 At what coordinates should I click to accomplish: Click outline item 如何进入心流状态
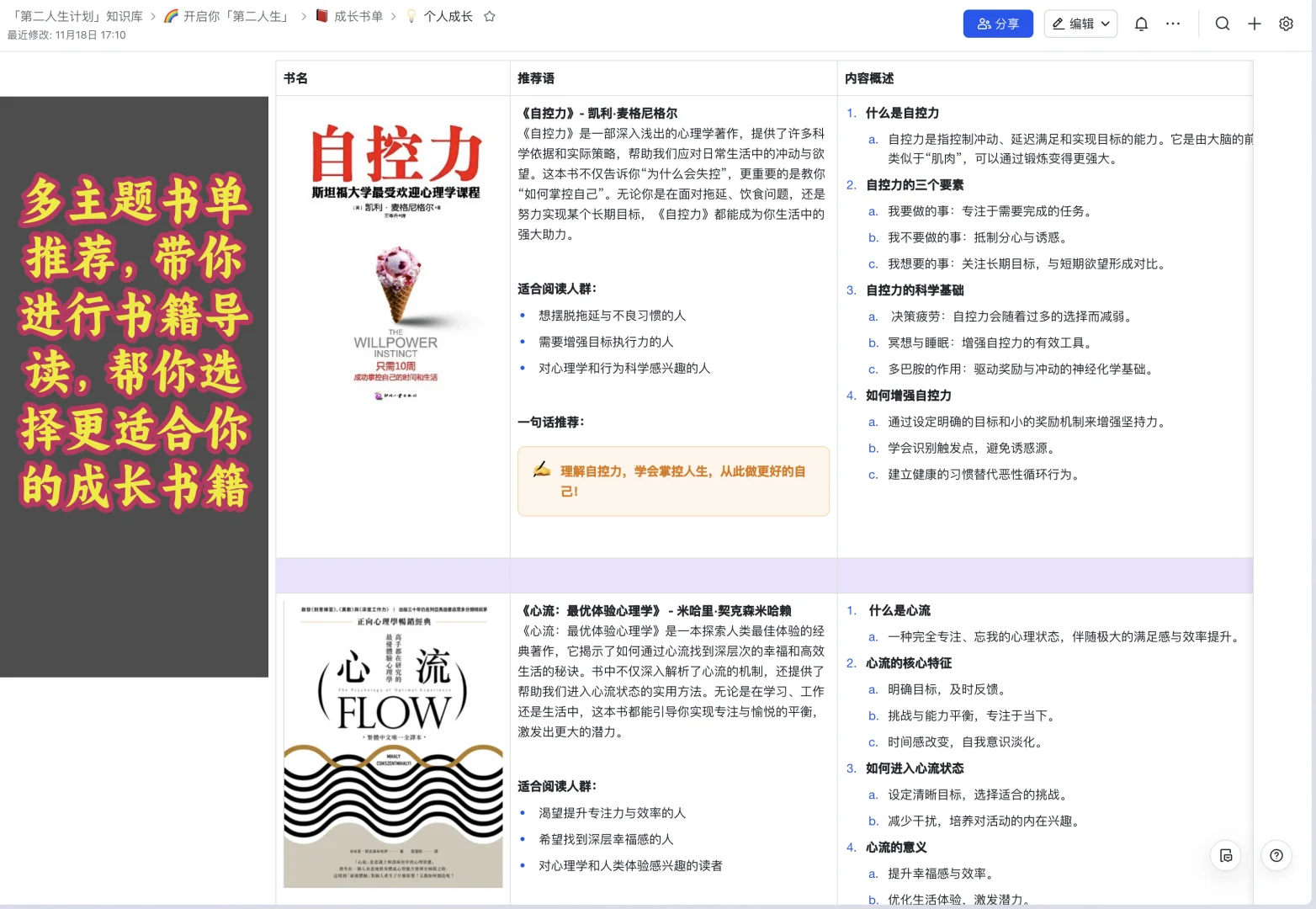(915, 768)
